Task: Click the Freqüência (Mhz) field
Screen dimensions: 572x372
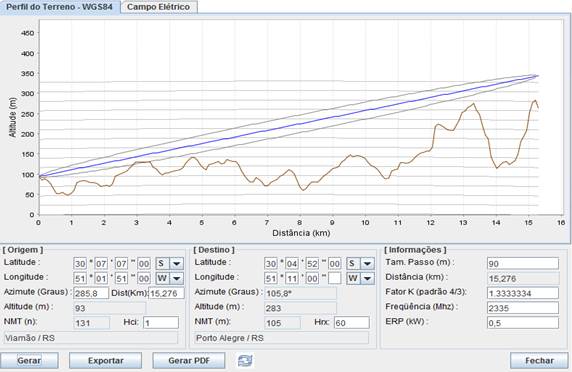Action: [x=523, y=308]
